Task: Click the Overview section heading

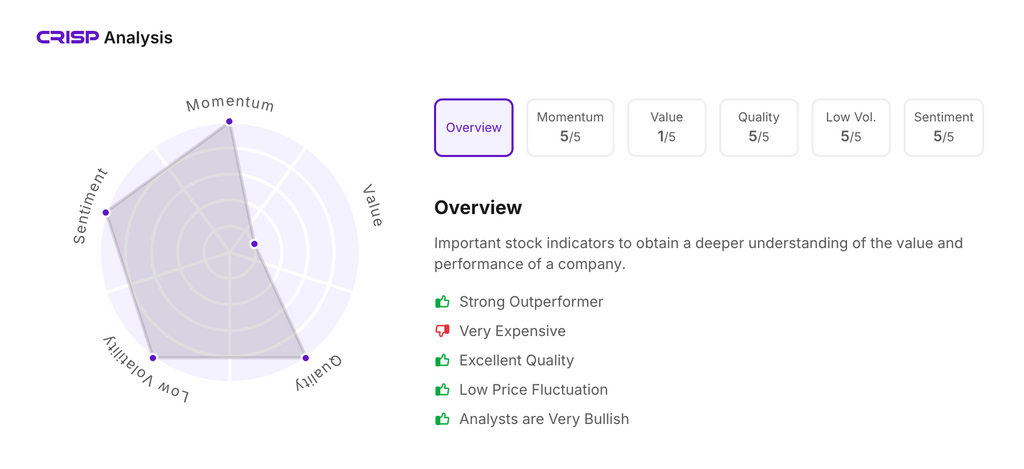Action: click(x=478, y=208)
